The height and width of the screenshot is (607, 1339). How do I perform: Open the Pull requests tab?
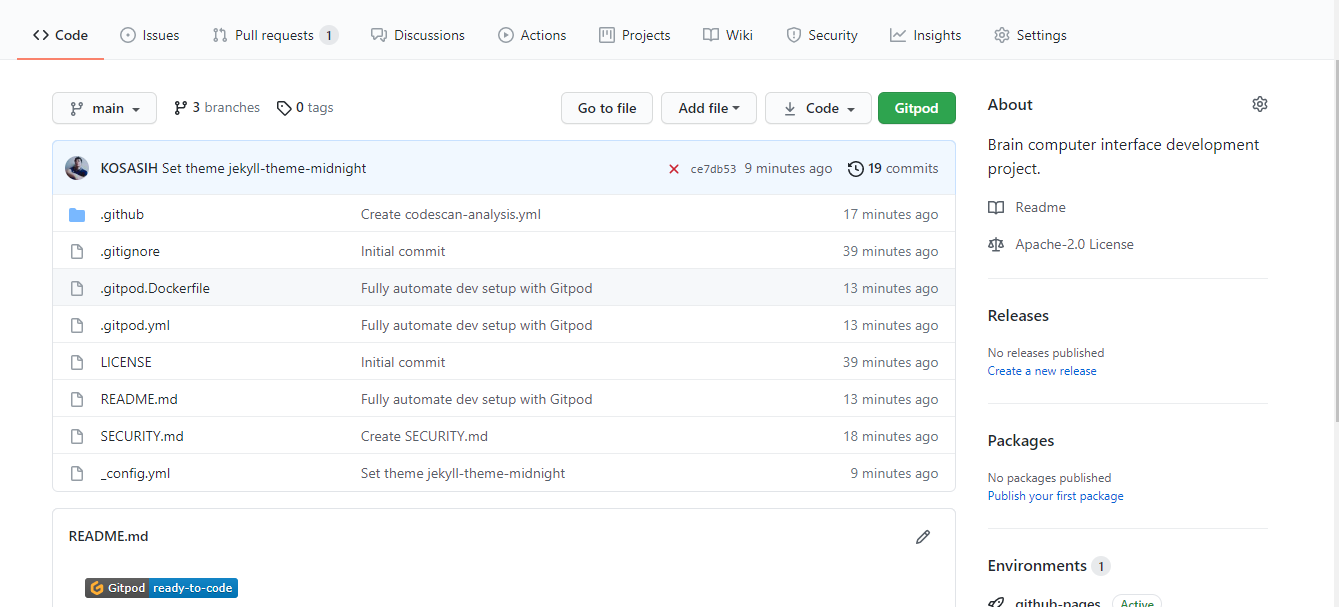[x=274, y=35]
